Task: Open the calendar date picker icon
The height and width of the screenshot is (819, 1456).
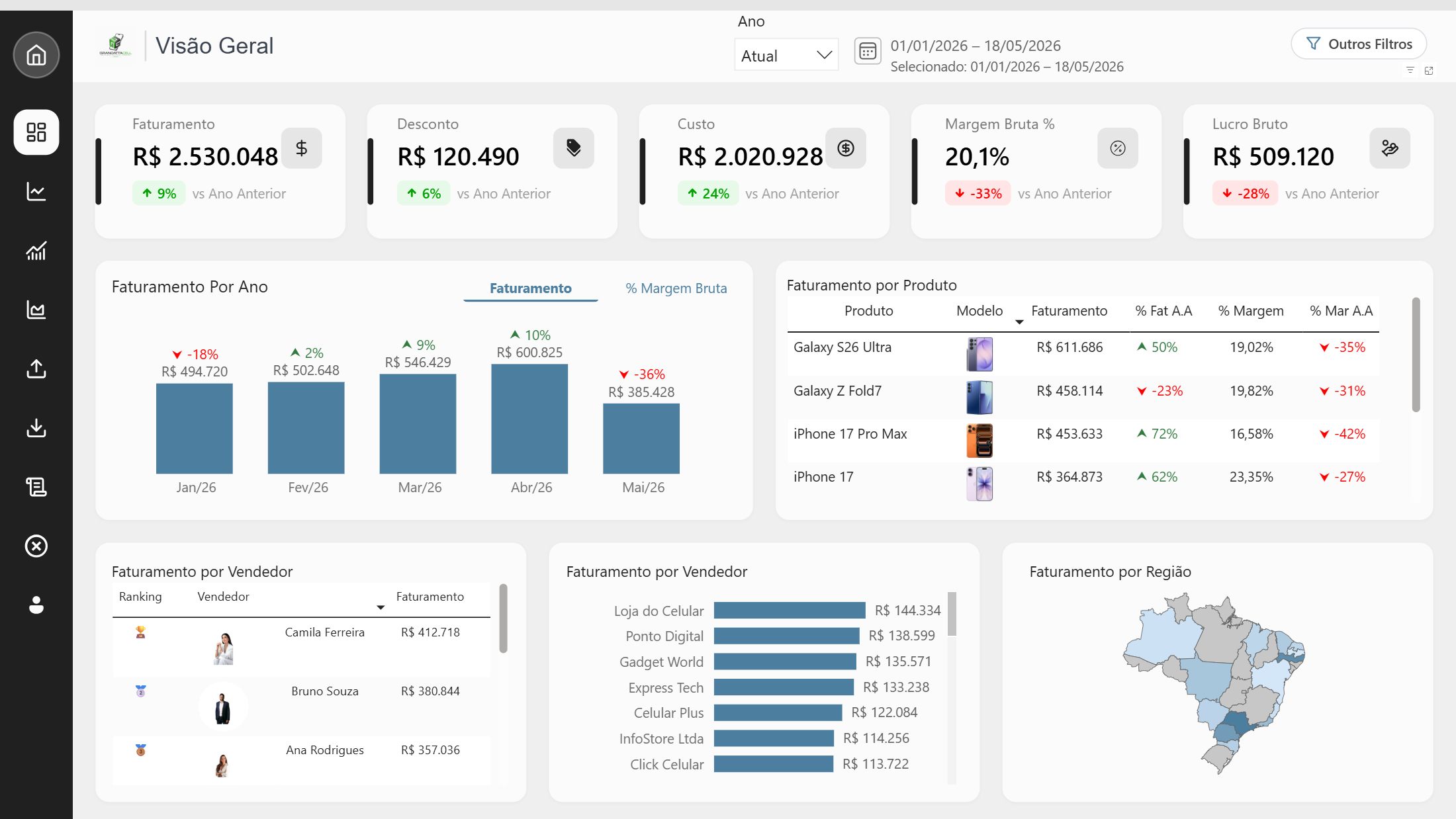Action: pyautogui.click(x=868, y=51)
